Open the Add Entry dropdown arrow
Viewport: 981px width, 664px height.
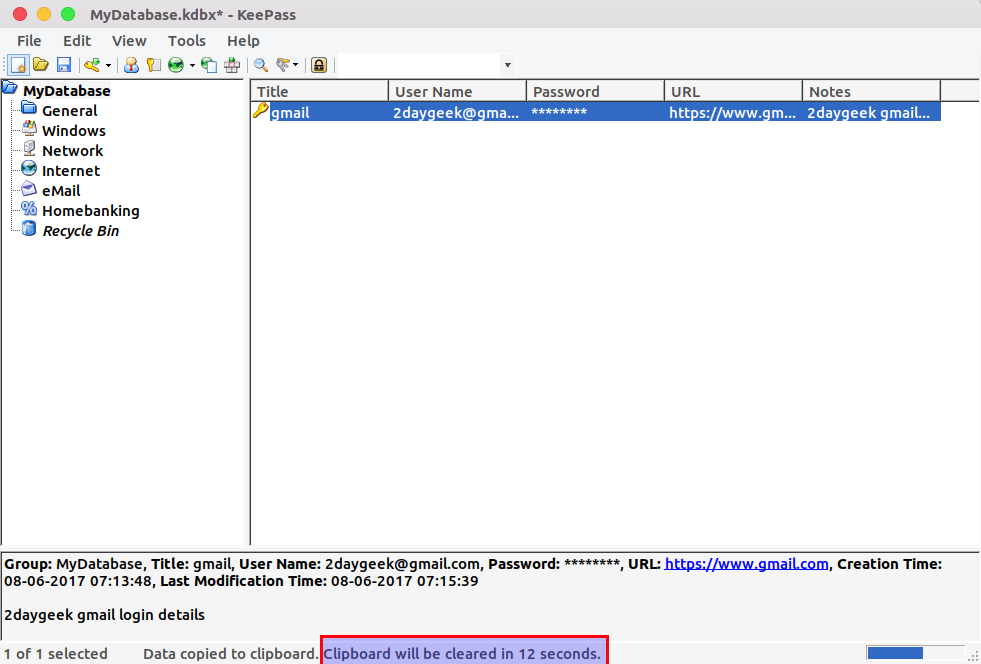point(108,65)
